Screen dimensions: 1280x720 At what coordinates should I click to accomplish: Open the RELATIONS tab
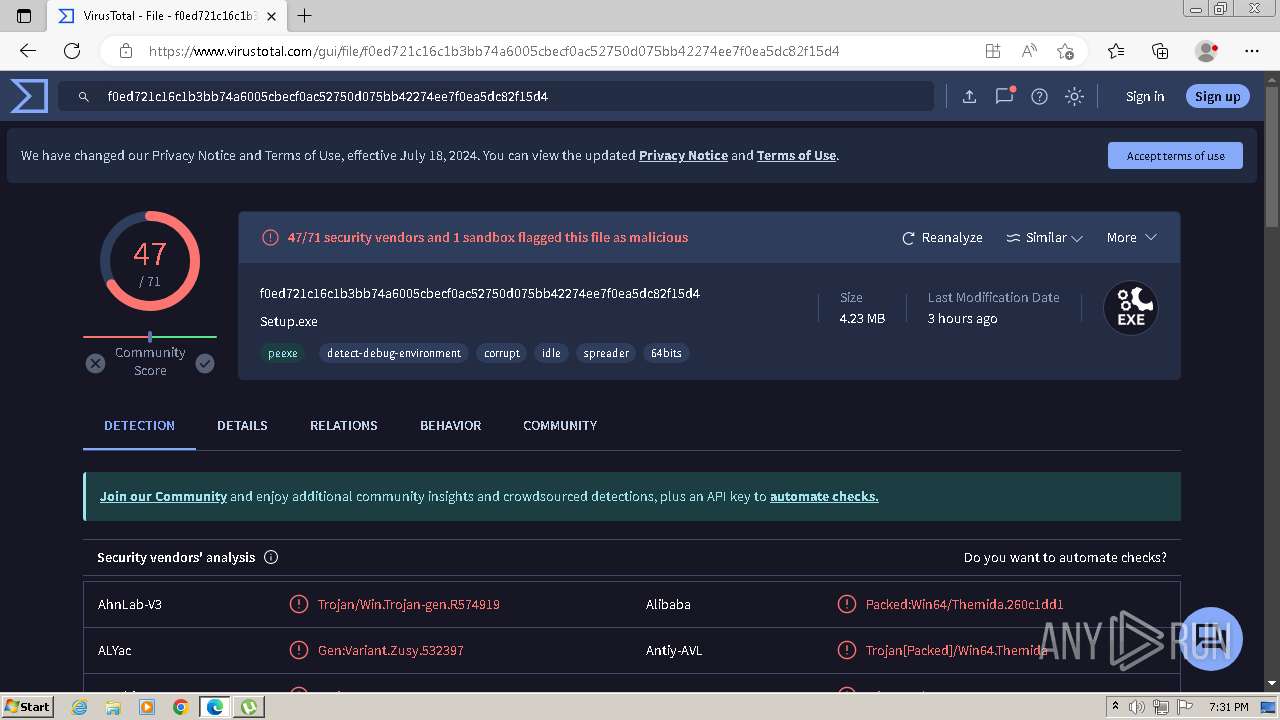click(x=344, y=425)
